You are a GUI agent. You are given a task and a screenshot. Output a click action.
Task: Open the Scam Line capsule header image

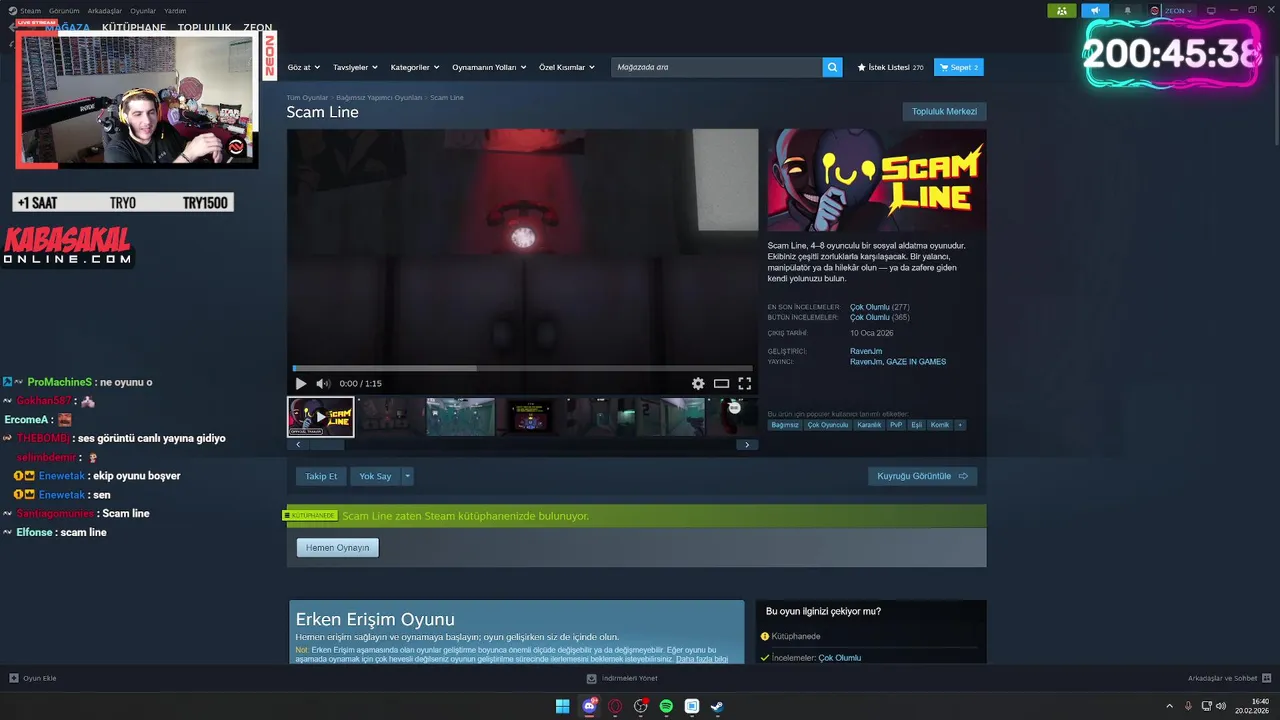pos(877,181)
